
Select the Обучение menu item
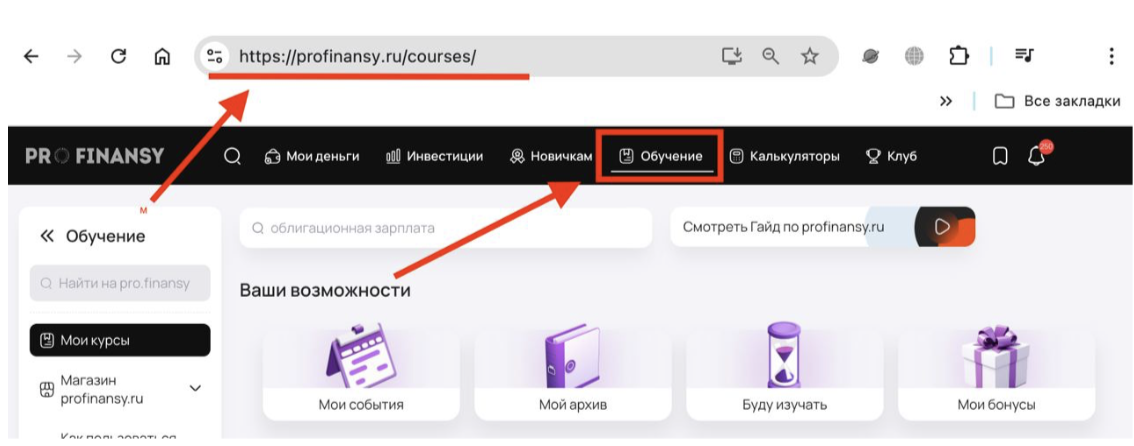tap(661, 156)
